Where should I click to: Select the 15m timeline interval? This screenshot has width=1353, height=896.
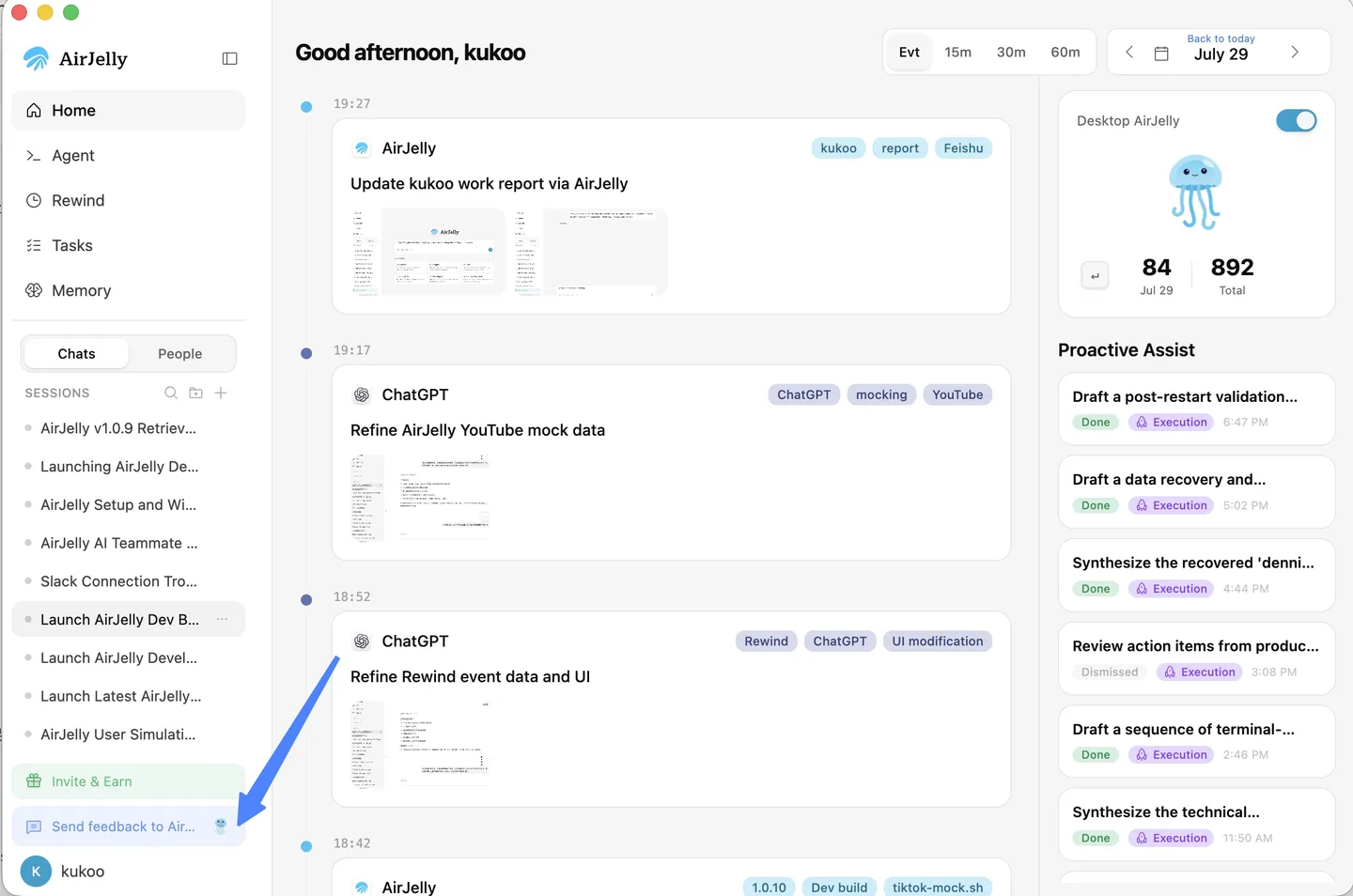(x=958, y=53)
